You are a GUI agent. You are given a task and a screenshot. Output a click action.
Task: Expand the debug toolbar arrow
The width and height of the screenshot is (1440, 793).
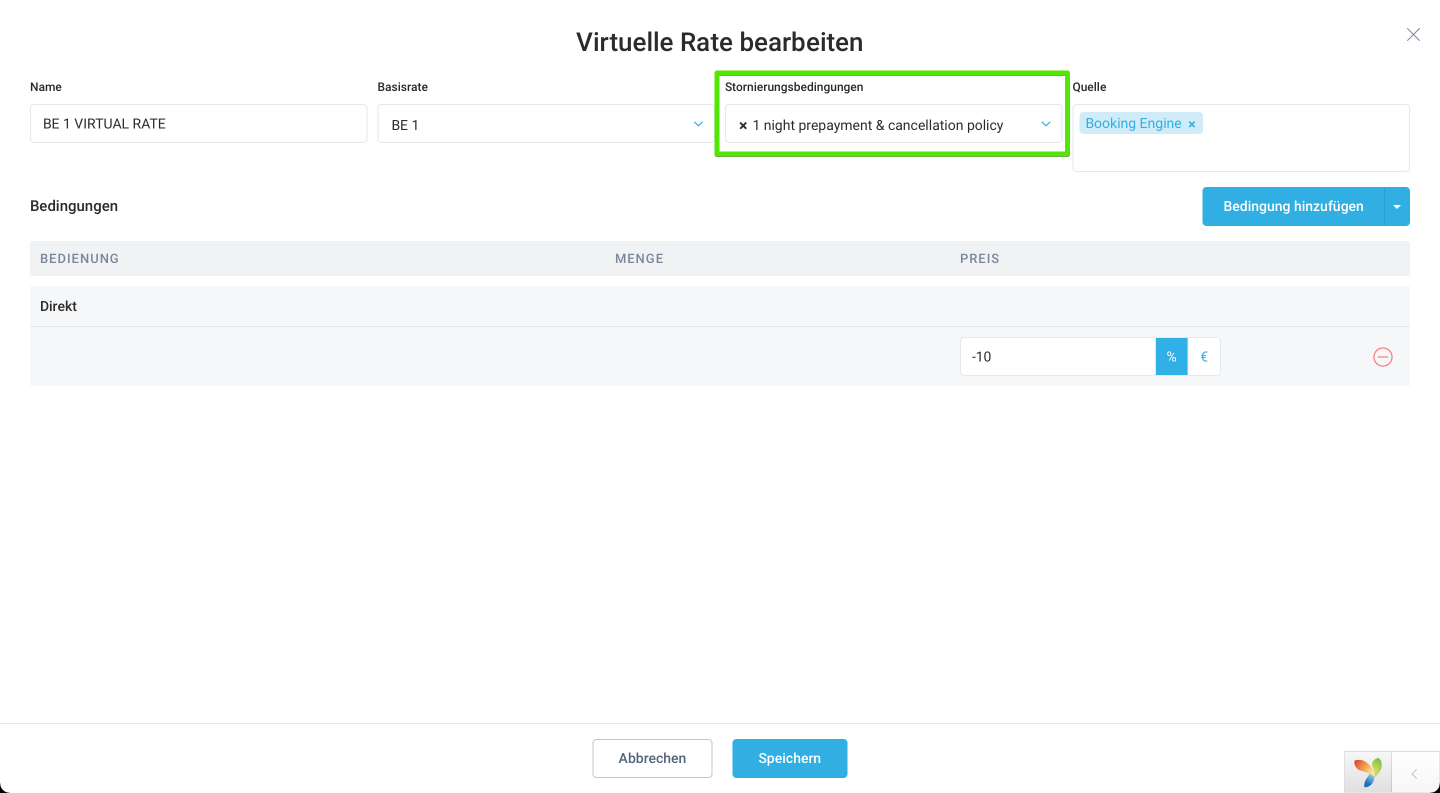tap(1414, 773)
